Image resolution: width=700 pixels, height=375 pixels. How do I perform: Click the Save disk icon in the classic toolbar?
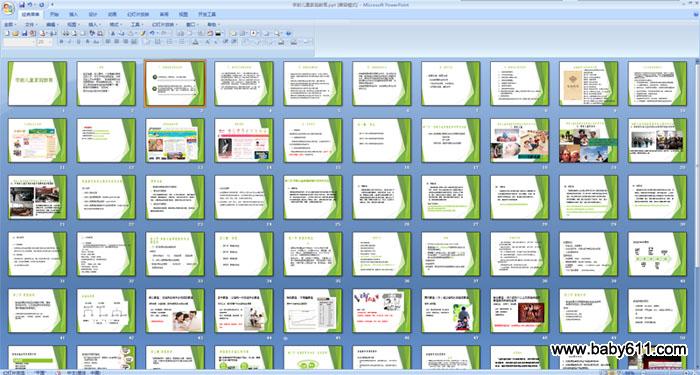(25, 33)
